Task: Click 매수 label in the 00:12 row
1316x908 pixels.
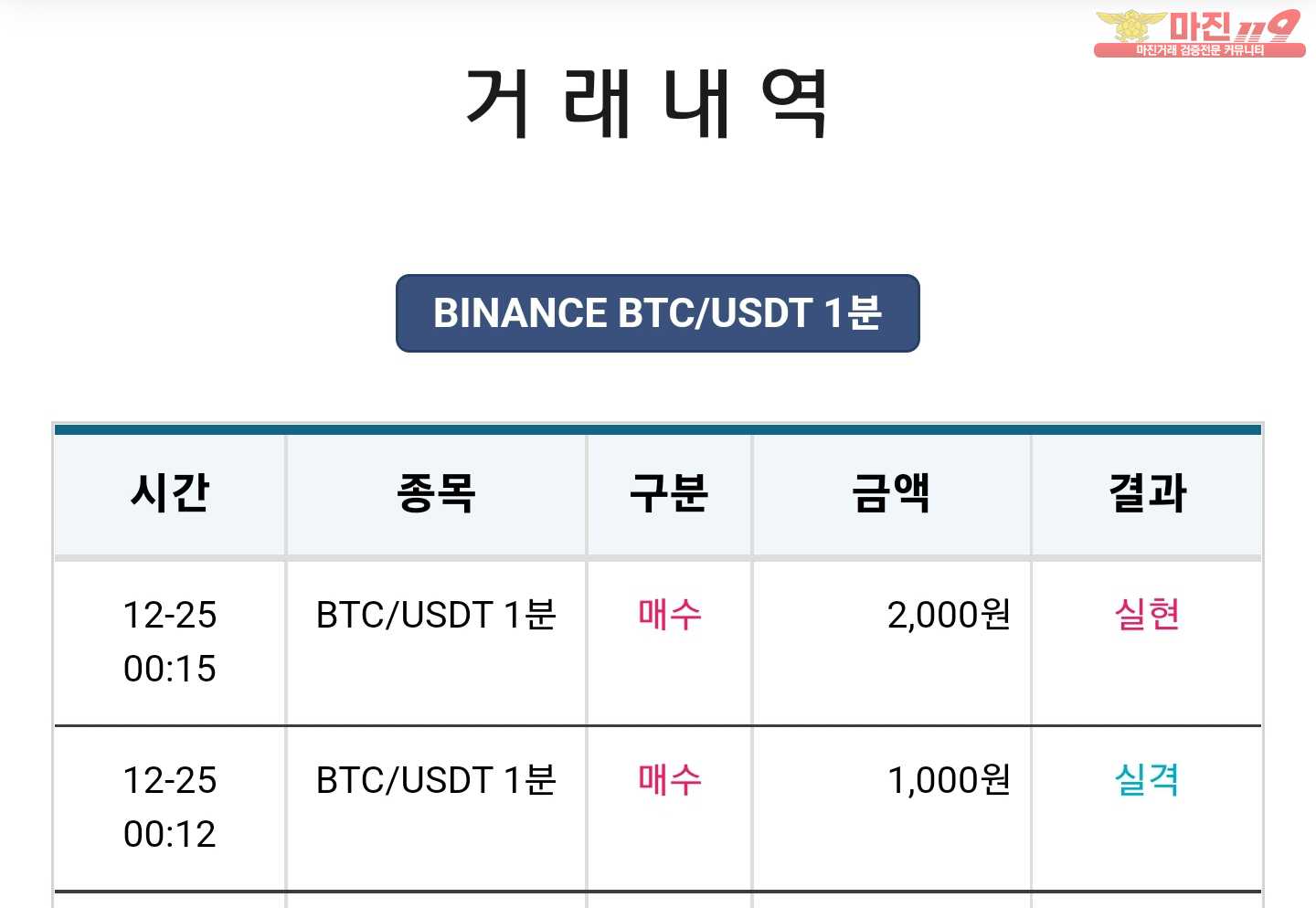Action: [x=670, y=779]
